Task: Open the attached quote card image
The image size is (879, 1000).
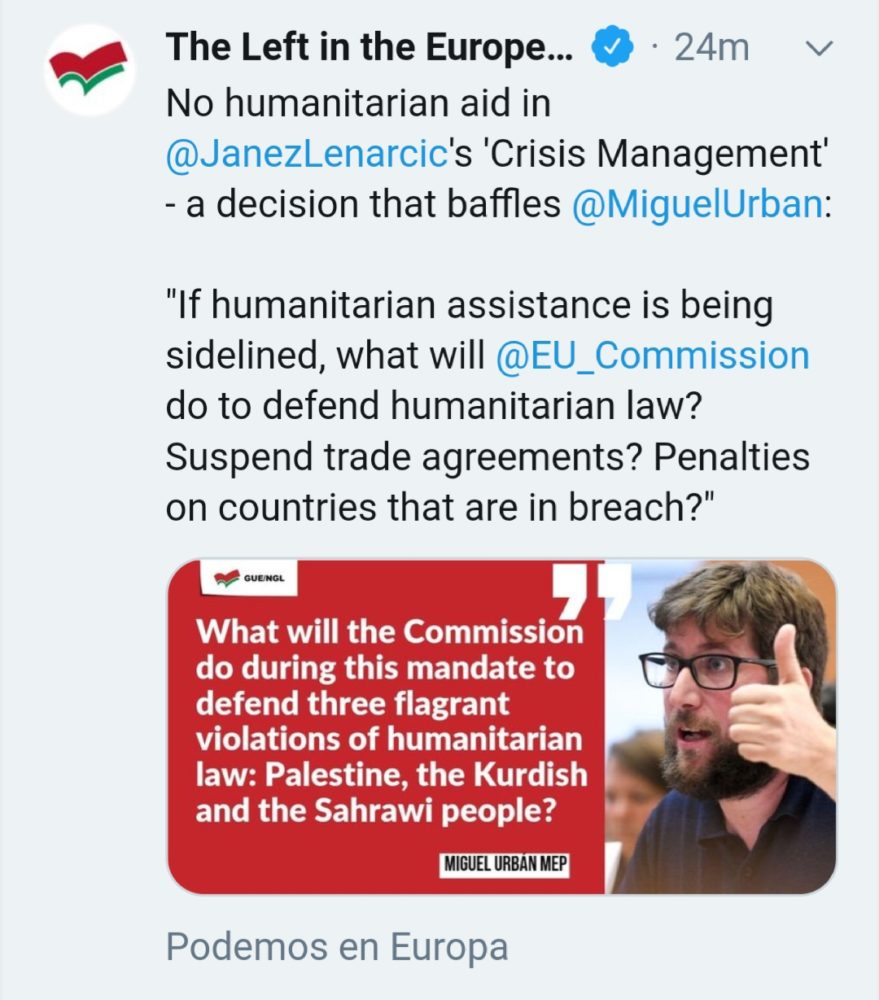Action: coord(501,726)
